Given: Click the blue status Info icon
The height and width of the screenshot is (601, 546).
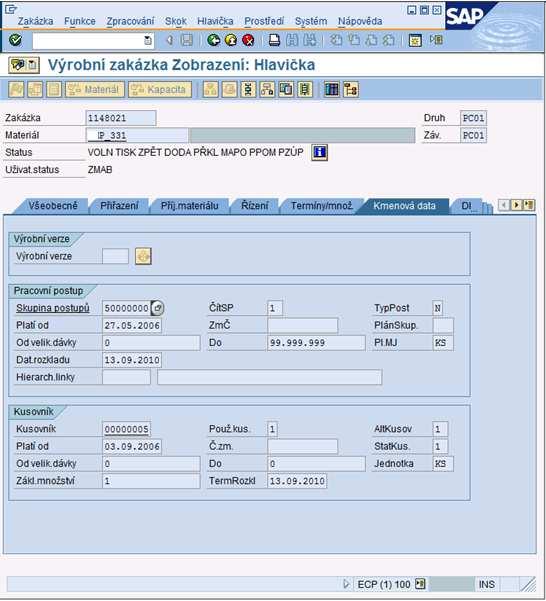Looking at the screenshot, I should (320, 153).
